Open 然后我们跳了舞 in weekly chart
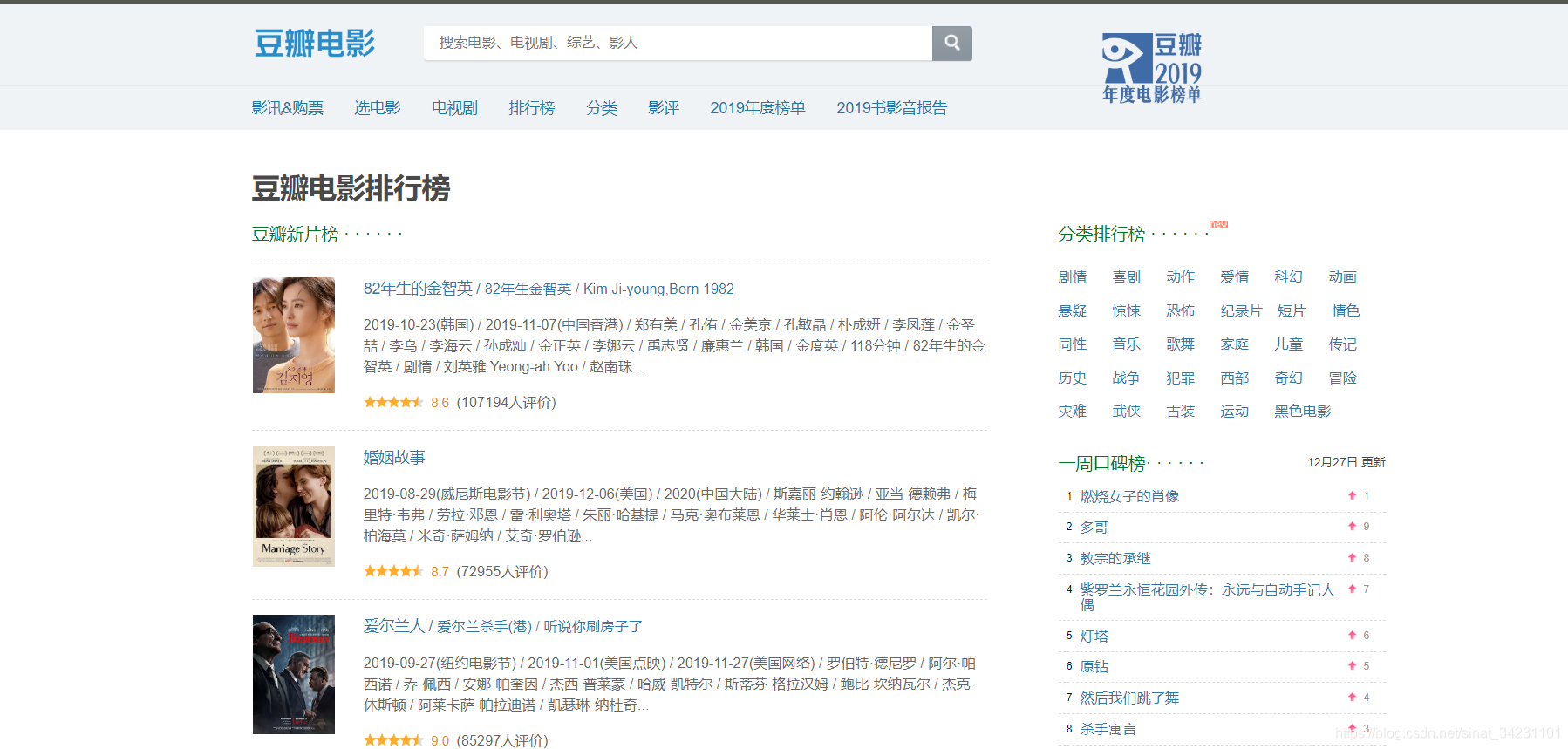 (1129, 698)
